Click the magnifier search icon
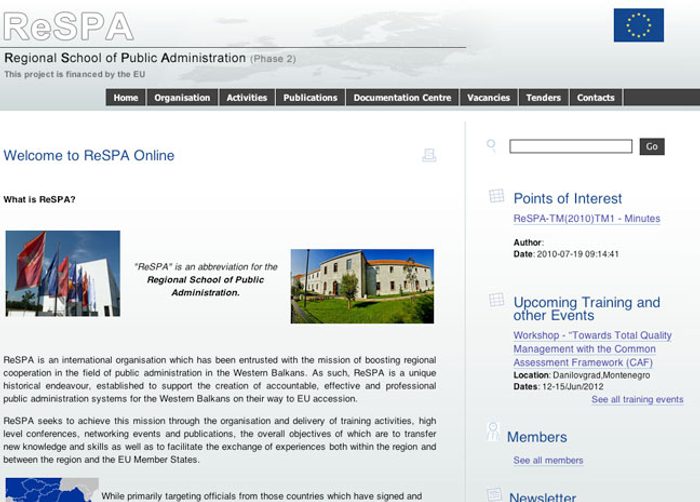This screenshot has width=700, height=502. [491, 146]
